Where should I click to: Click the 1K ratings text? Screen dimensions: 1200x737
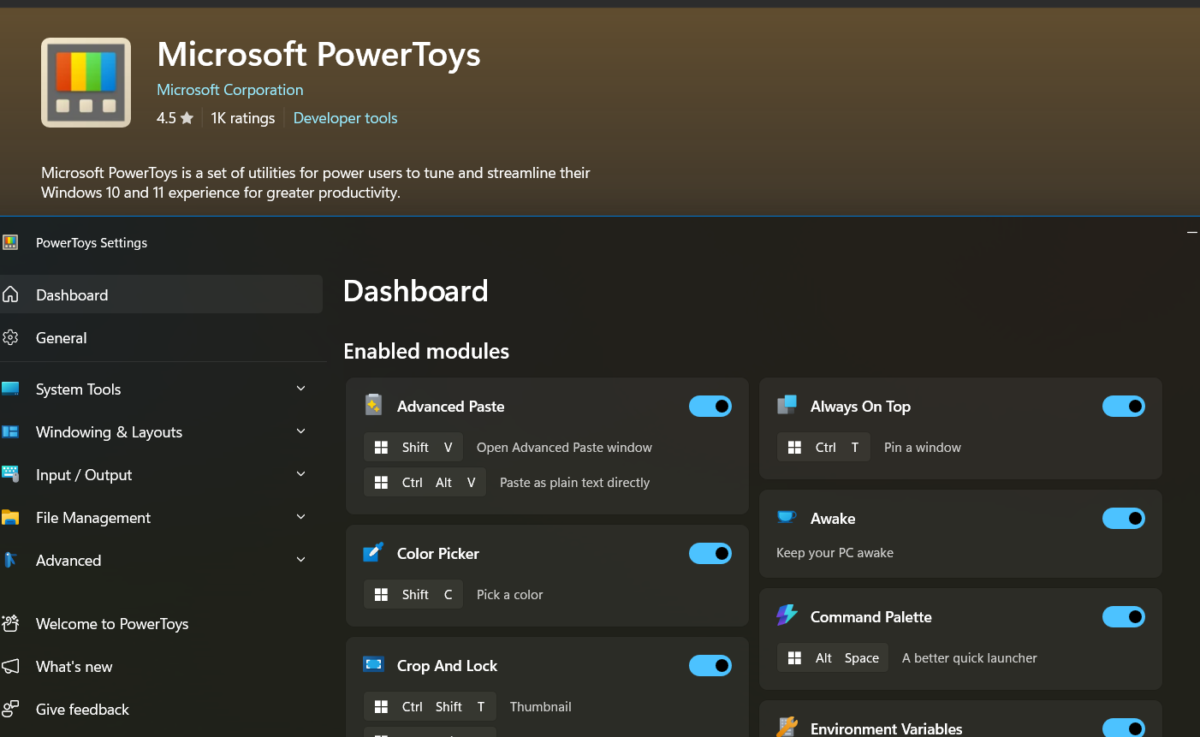243,118
